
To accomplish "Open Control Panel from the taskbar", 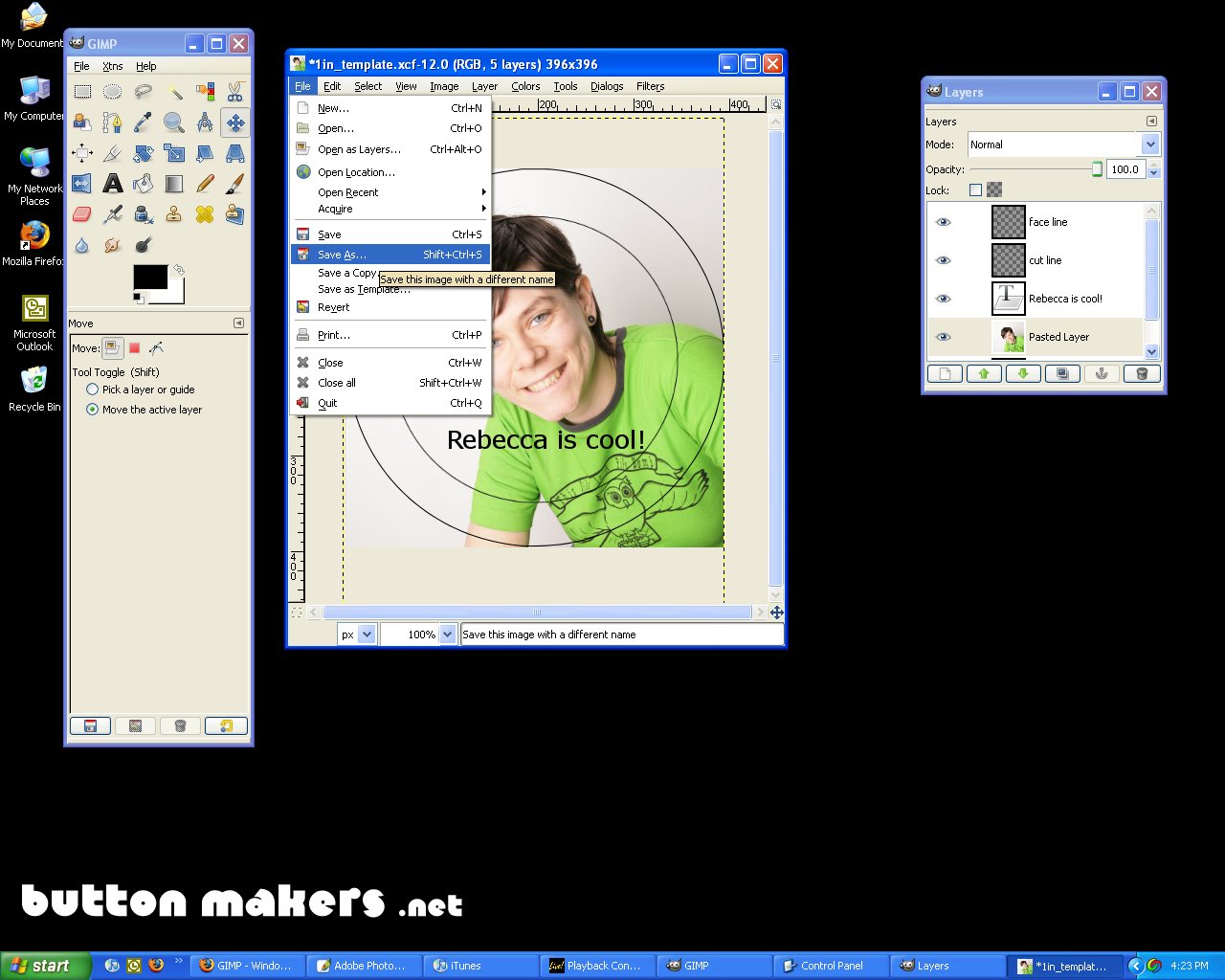I will [x=831, y=966].
